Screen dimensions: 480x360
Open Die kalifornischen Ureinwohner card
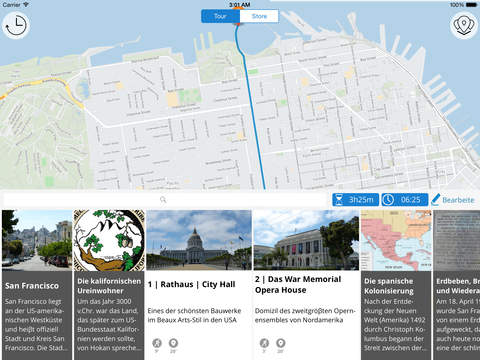pos(109,285)
